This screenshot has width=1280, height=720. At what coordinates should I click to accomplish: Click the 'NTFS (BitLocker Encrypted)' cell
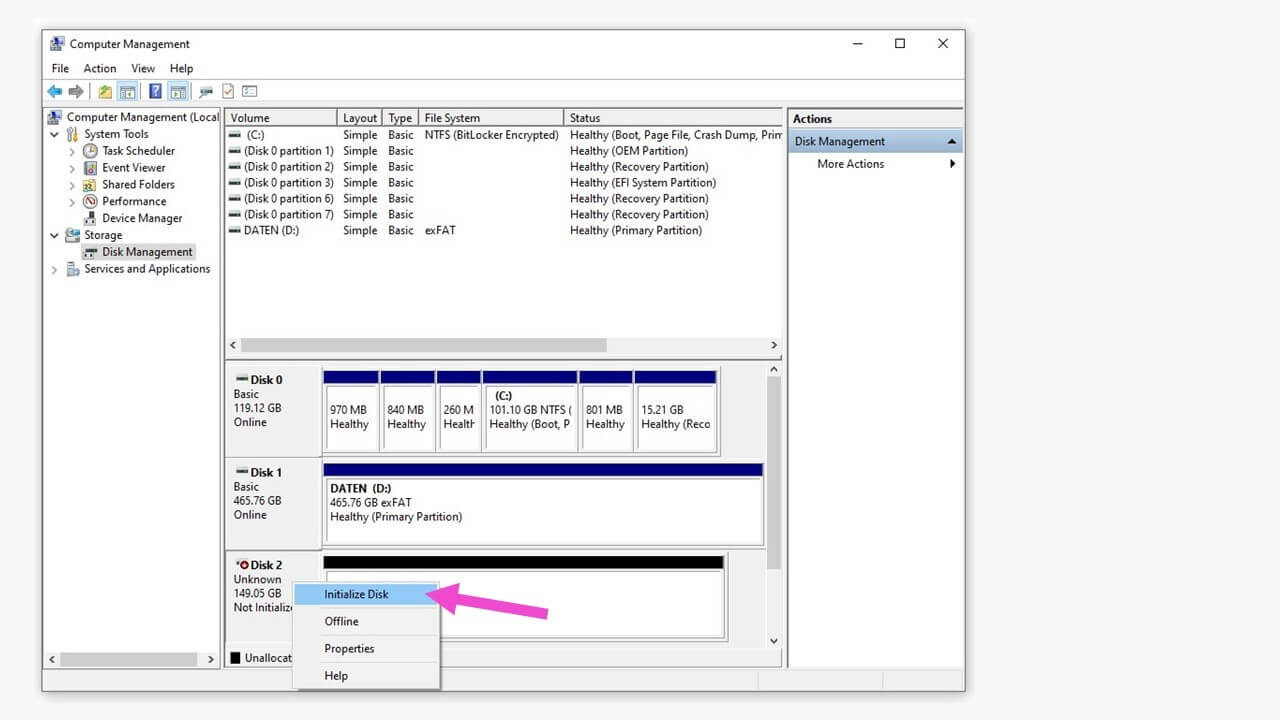click(x=491, y=135)
